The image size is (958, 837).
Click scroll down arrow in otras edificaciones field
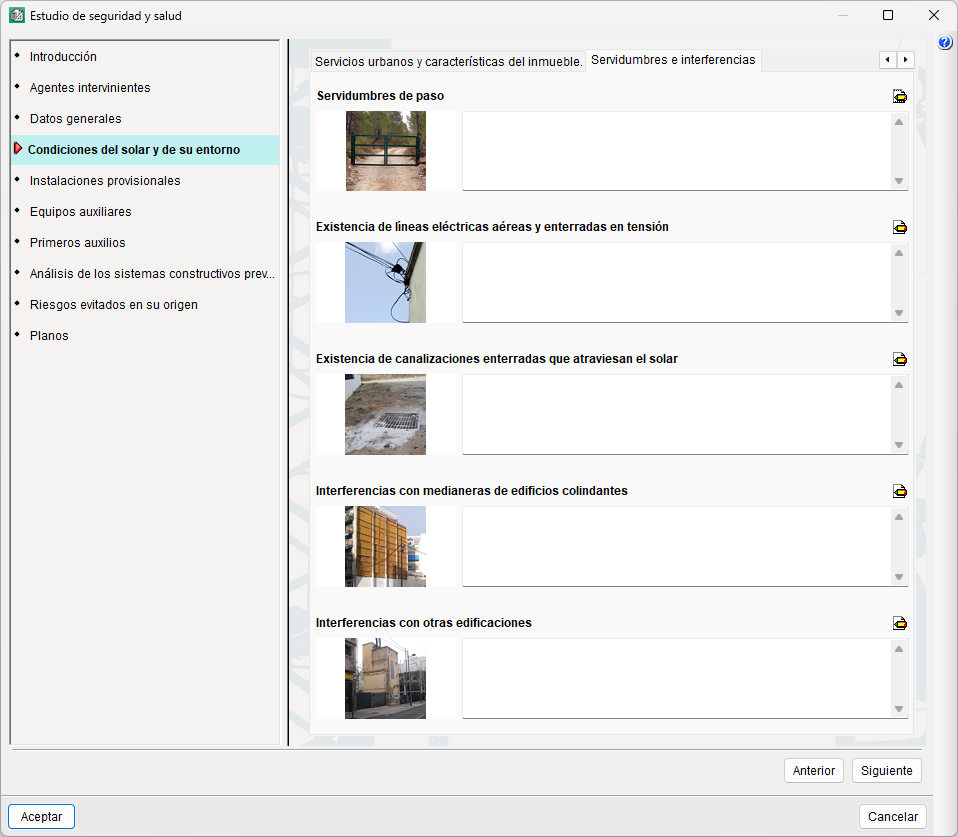pyautogui.click(x=899, y=709)
